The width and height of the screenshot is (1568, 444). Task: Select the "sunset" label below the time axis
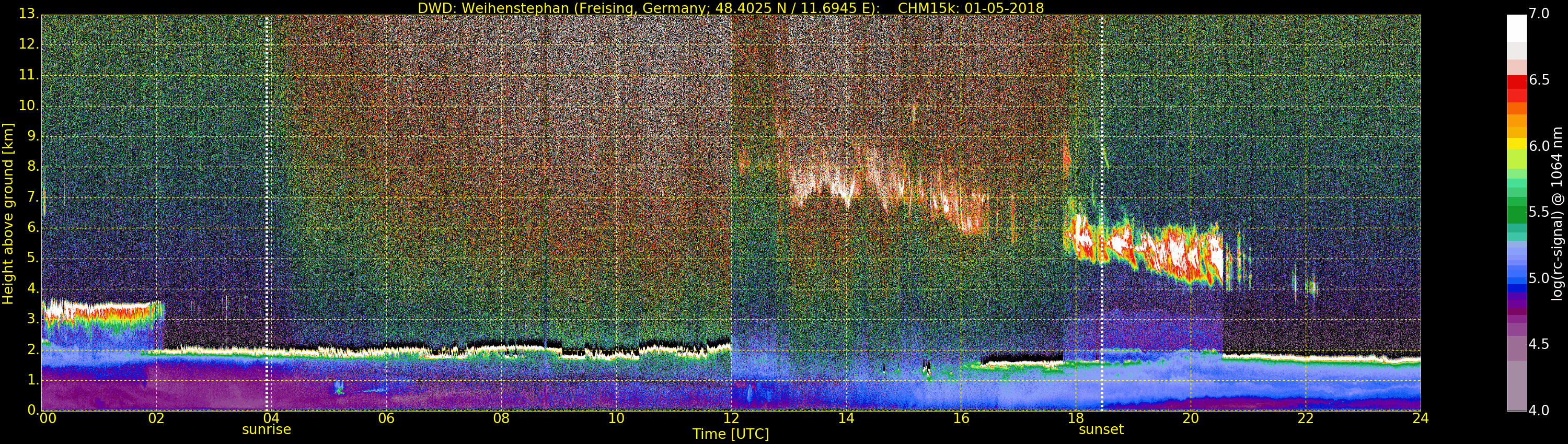pos(1101,429)
